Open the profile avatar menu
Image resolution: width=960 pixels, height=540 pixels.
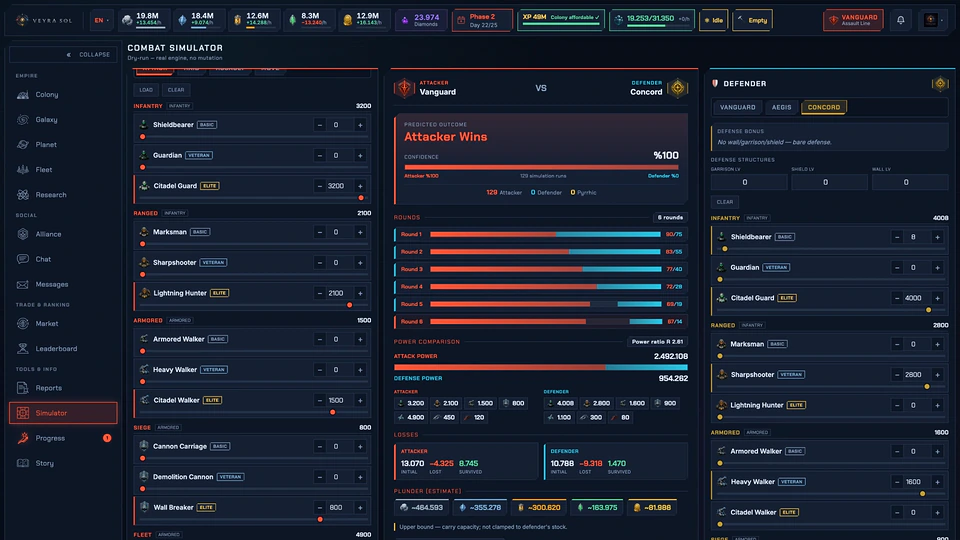pyautogui.click(x=934, y=20)
